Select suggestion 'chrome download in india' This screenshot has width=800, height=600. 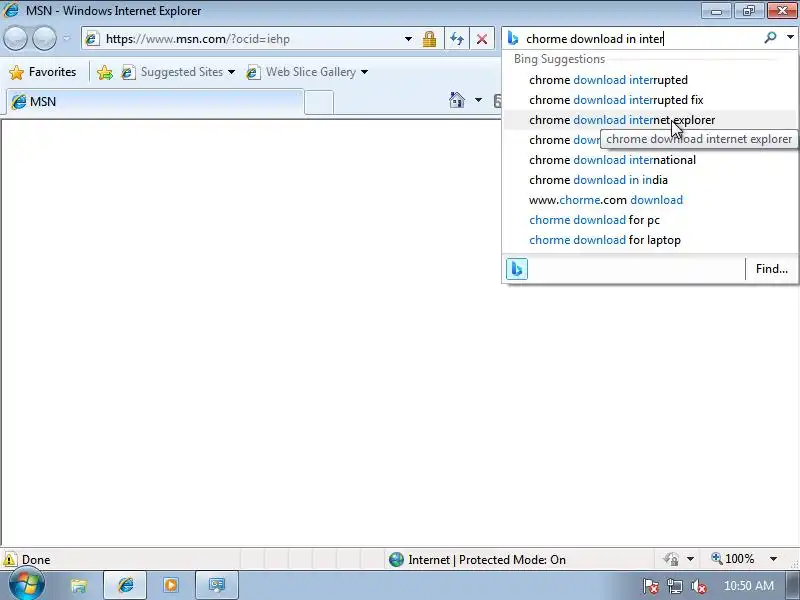[x=649, y=180]
